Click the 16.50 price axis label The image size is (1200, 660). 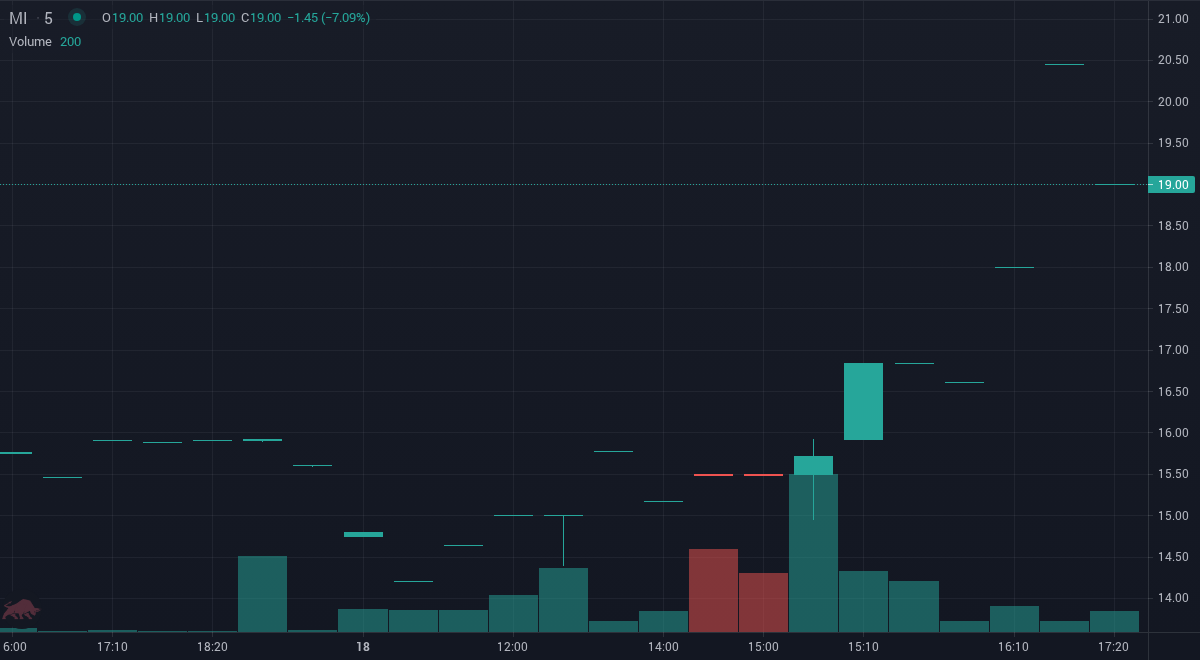point(1172,391)
